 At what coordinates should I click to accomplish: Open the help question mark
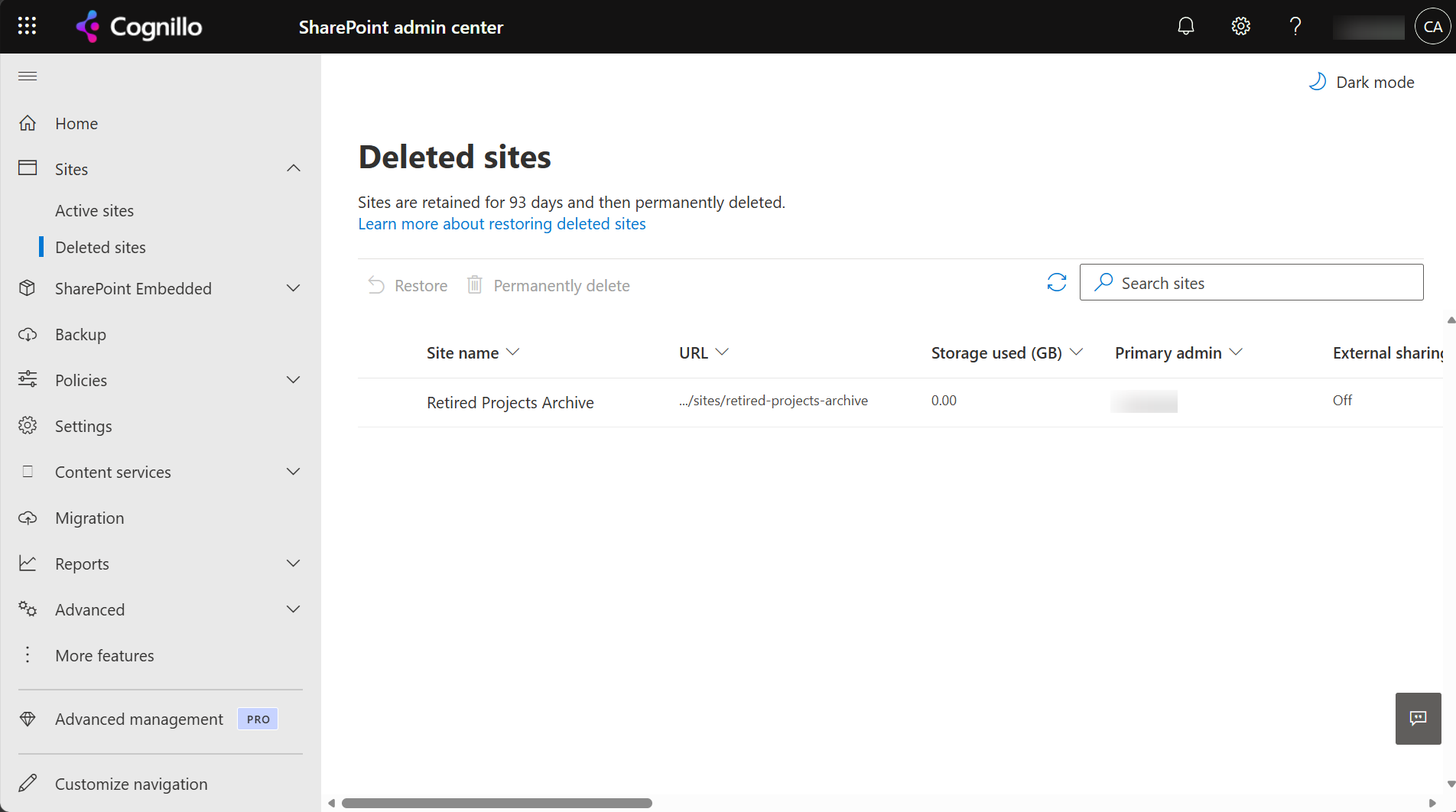(x=1295, y=26)
